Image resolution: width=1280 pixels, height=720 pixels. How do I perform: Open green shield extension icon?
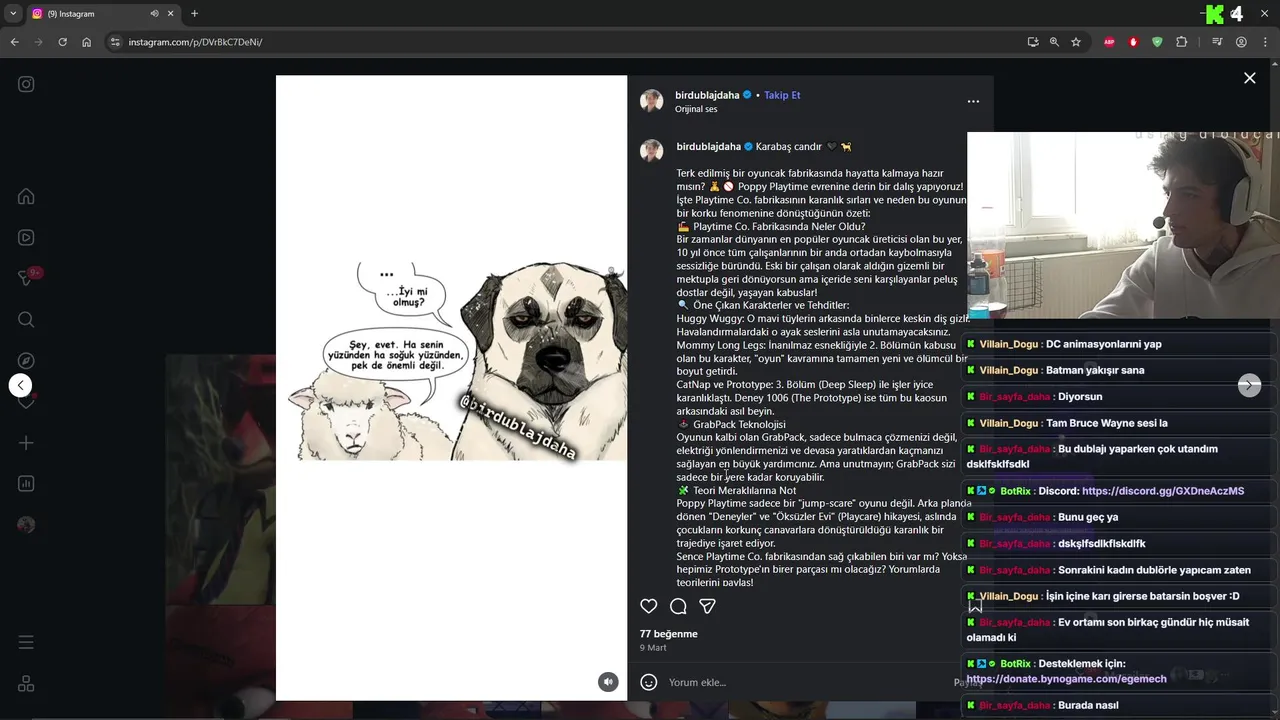pyautogui.click(x=1158, y=42)
